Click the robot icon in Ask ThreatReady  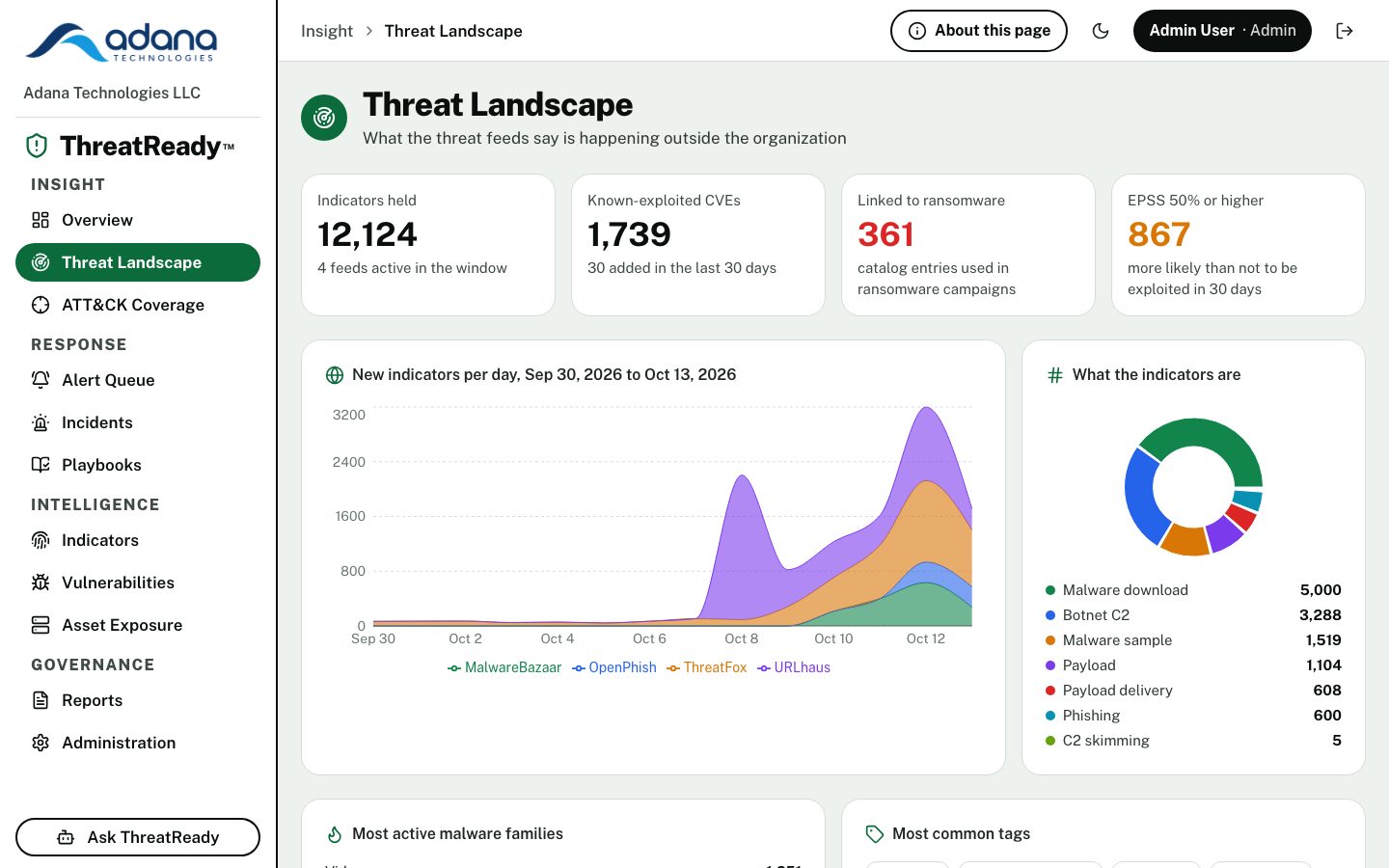[x=66, y=837]
